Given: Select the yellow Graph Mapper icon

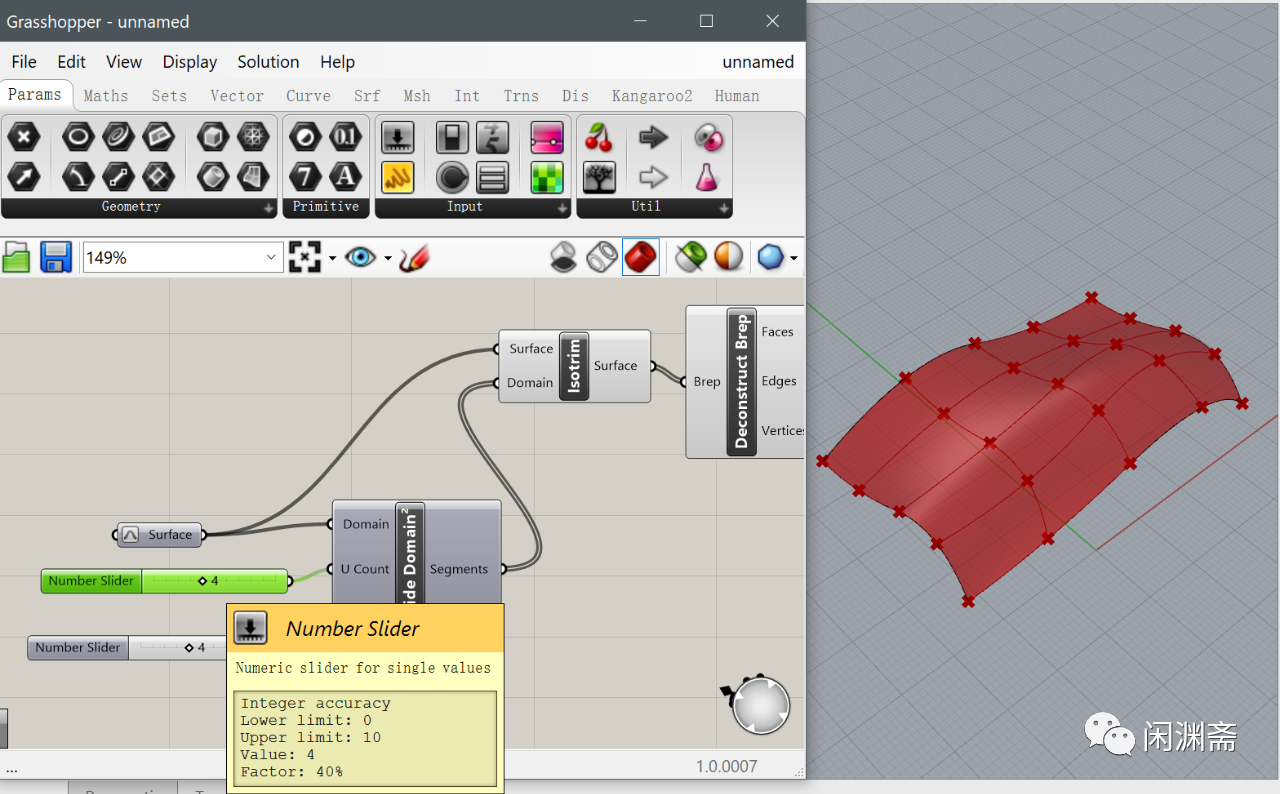Looking at the screenshot, I should point(398,177).
